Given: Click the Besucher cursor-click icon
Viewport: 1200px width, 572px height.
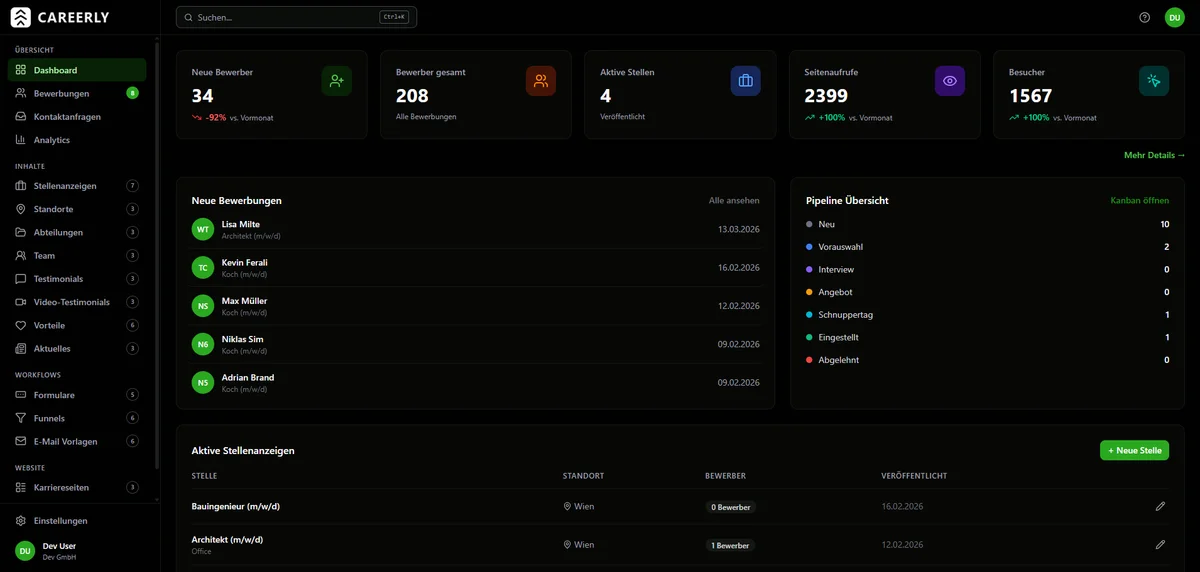Looking at the screenshot, I should [1154, 81].
